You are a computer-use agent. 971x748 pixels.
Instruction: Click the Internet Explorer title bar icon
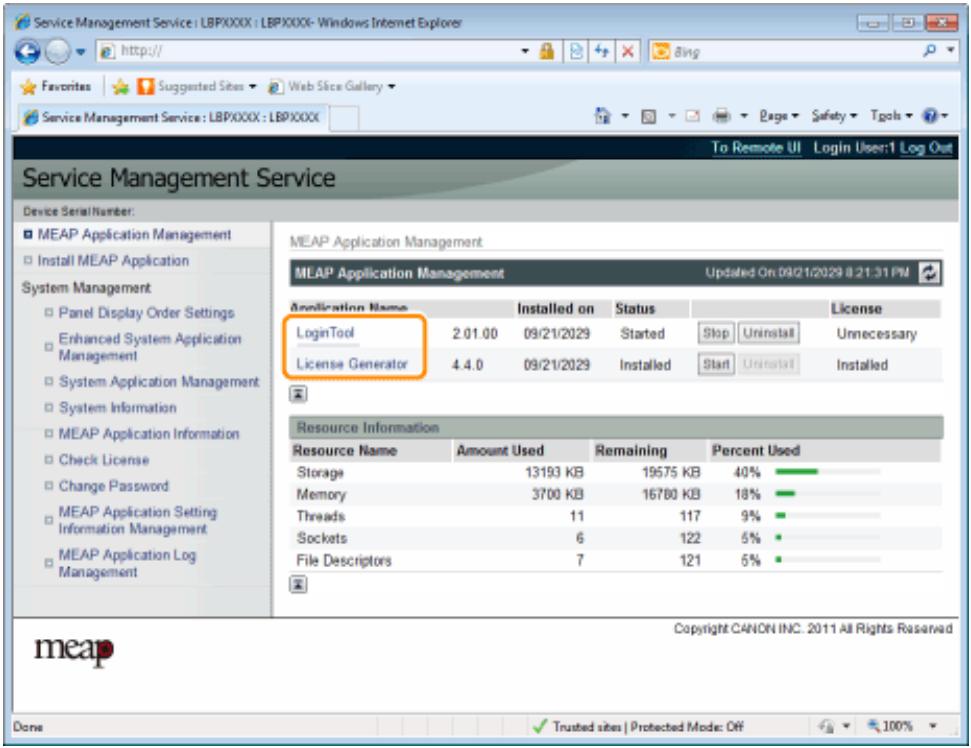22,22
